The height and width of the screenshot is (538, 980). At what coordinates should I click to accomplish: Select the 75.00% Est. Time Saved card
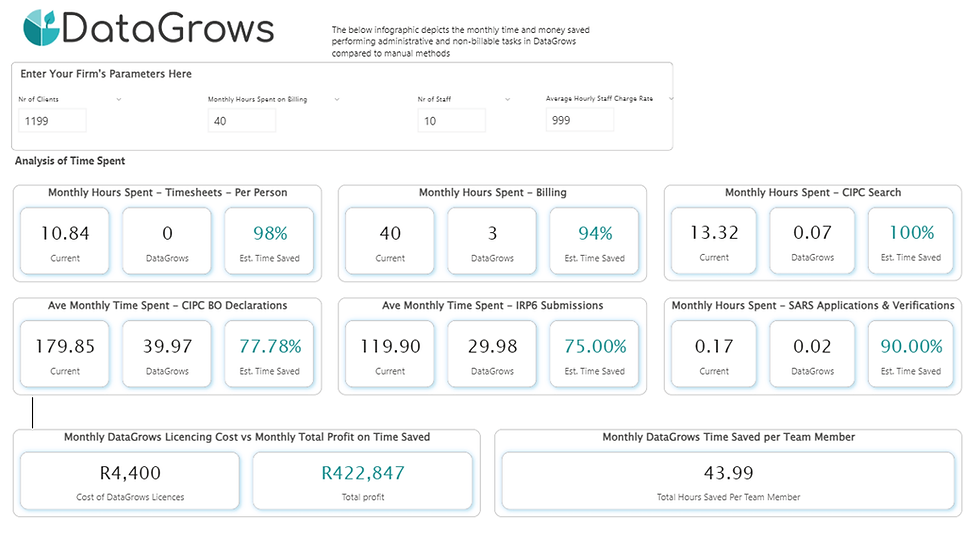[594, 354]
